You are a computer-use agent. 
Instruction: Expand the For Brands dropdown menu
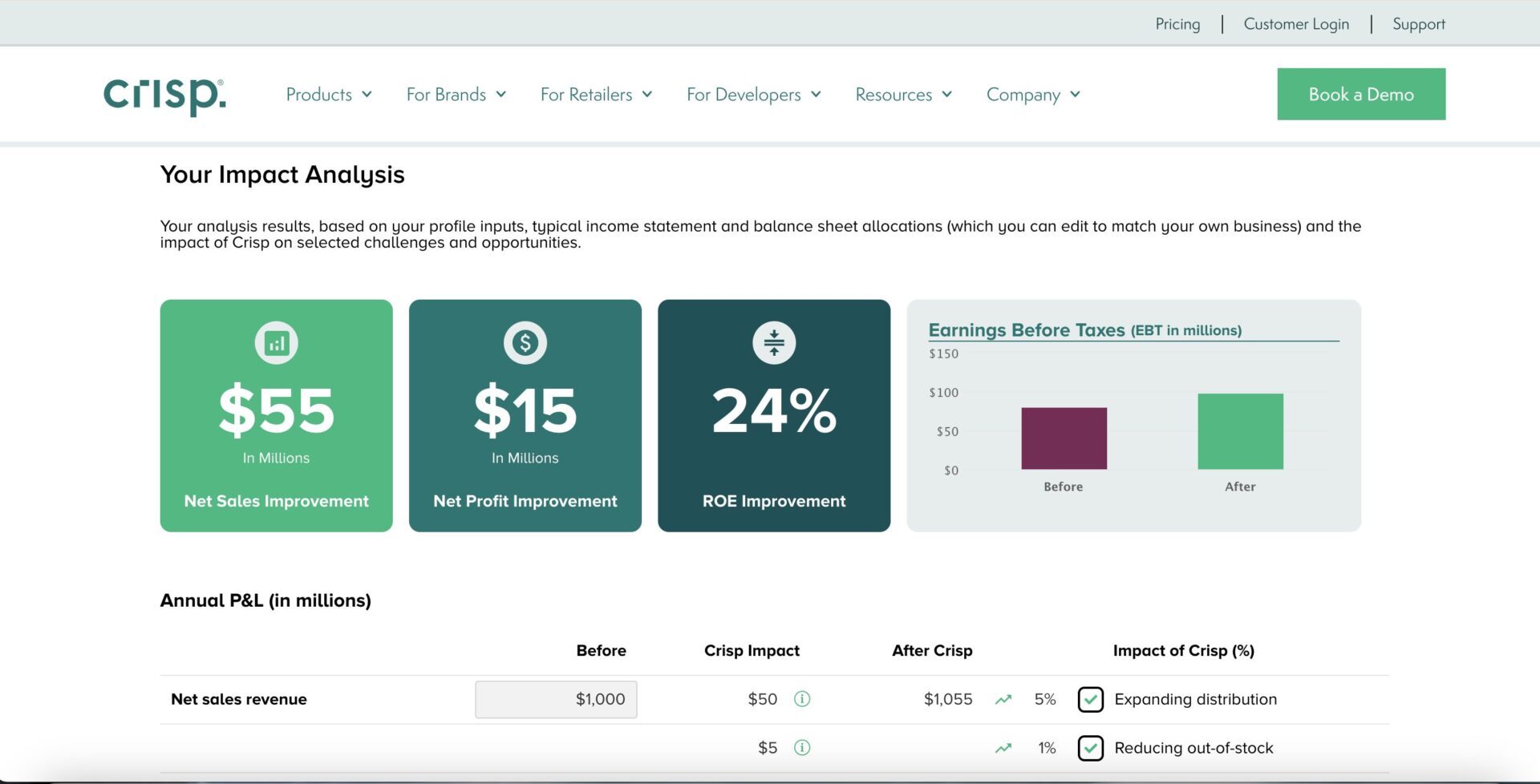click(x=456, y=95)
